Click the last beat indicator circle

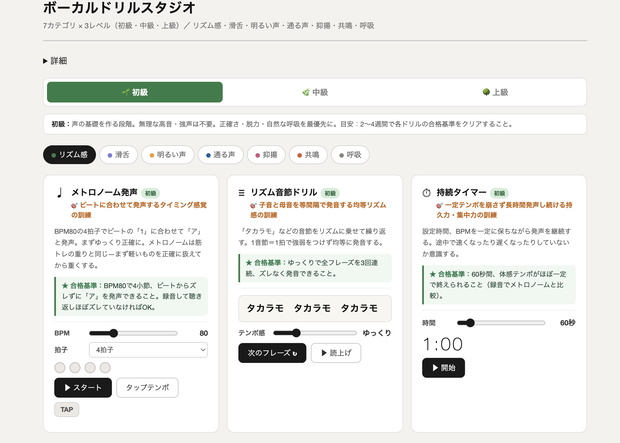click(105, 368)
